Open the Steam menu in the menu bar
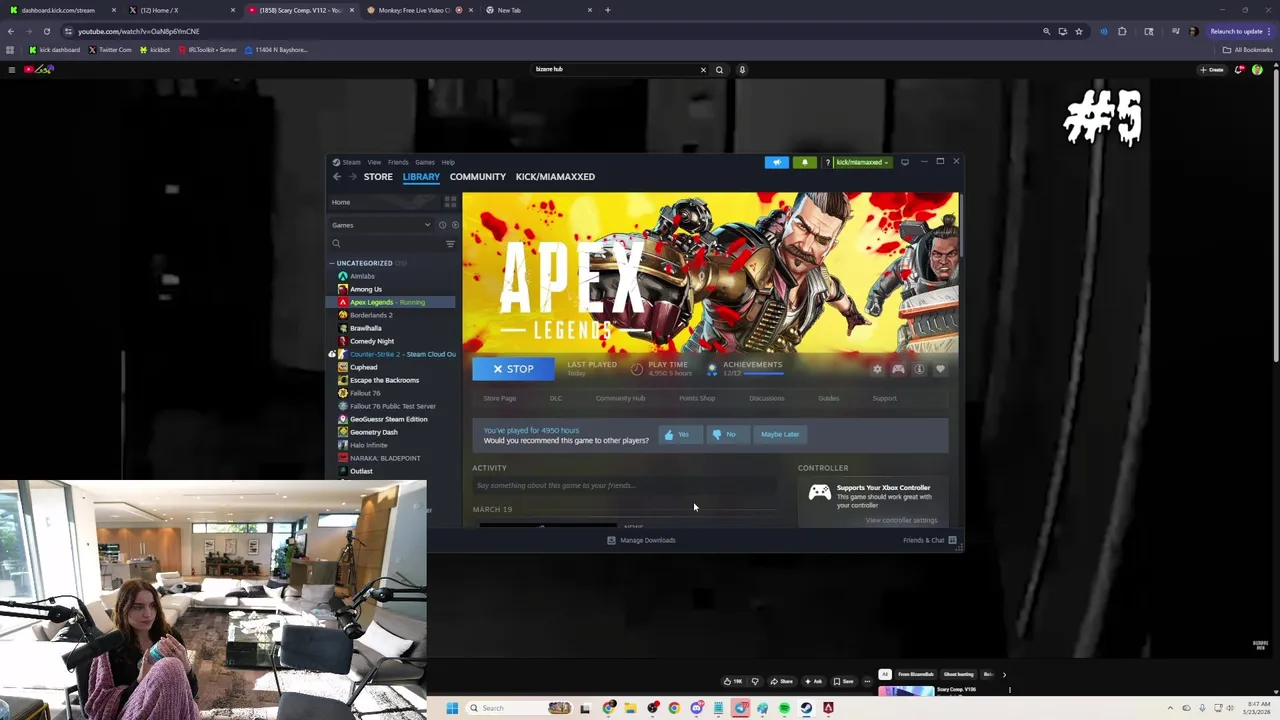Image resolution: width=1280 pixels, height=720 pixels. coord(351,162)
